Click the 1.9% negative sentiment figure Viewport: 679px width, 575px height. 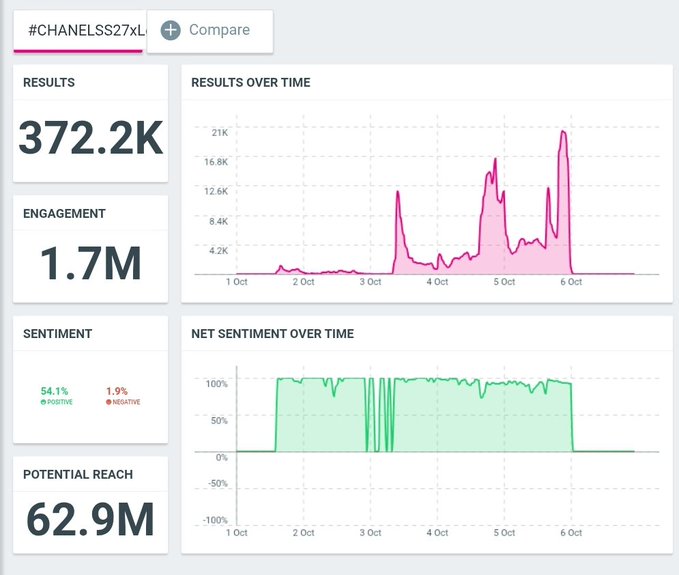(117, 391)
